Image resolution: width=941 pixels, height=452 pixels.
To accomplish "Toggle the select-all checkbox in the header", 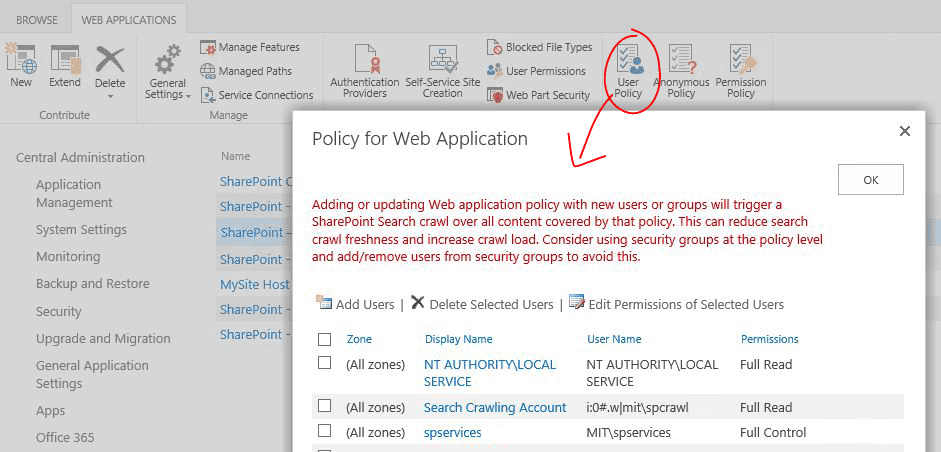I will point(325,340).
